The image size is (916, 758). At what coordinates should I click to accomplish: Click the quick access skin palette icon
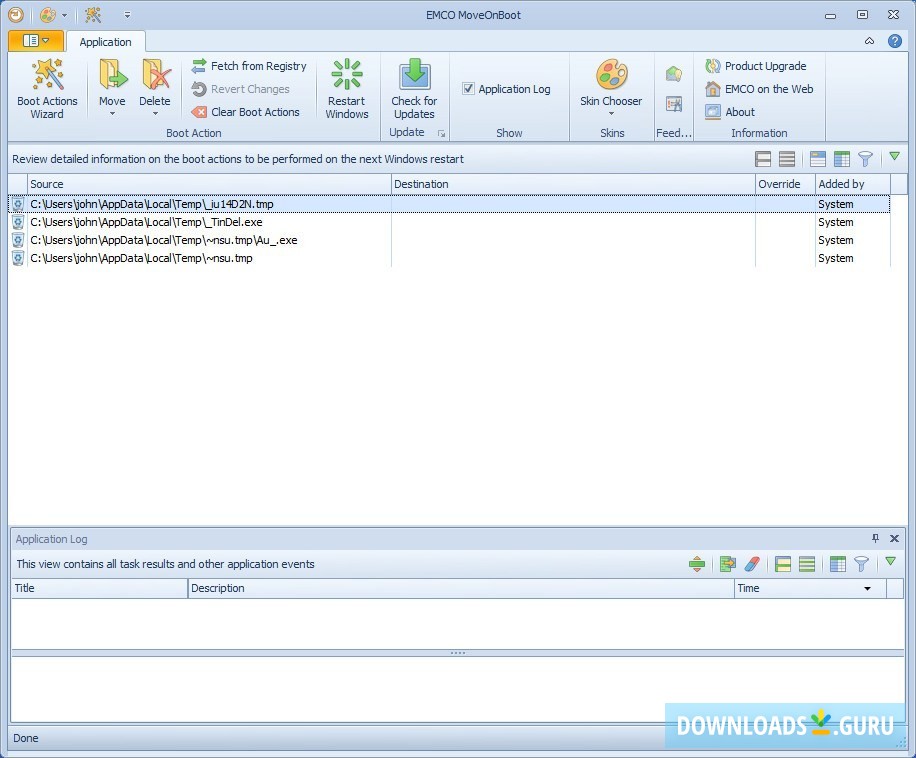point(48,15)
